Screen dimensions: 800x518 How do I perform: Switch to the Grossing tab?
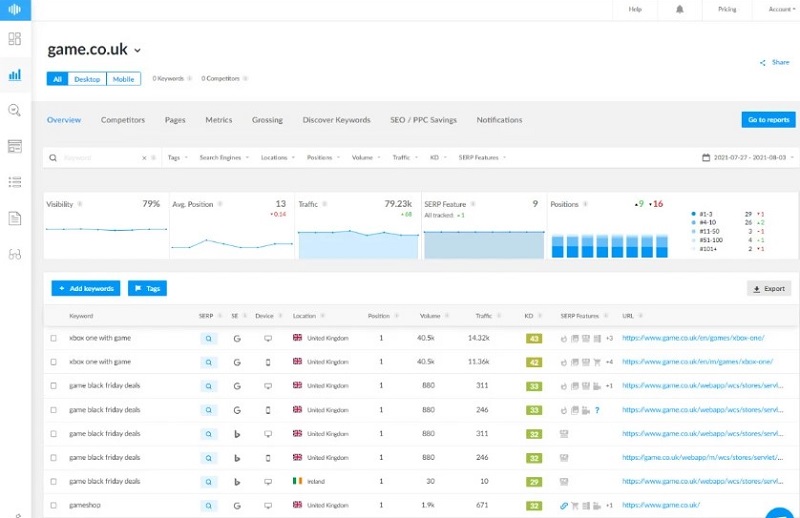pyautogui.click(x=267, y=120)
